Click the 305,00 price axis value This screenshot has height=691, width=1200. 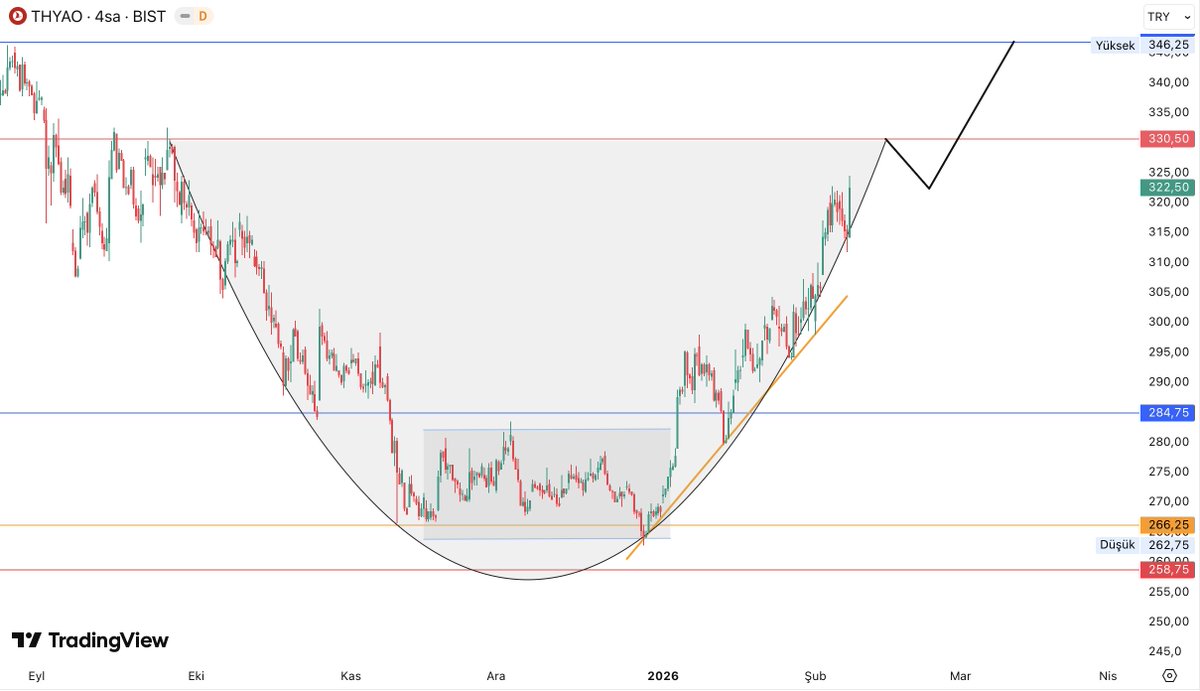click(1168, 292)
